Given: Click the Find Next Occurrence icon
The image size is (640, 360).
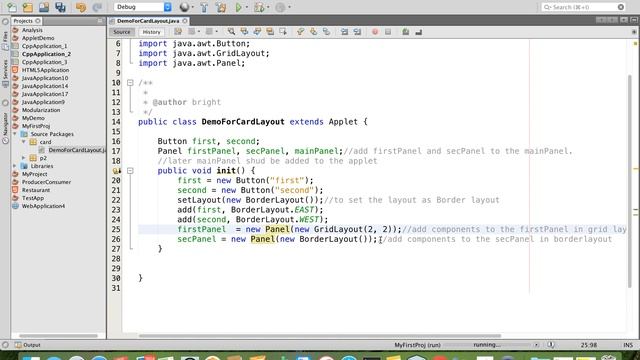Looking at the screenshot, I should [258, 31].
